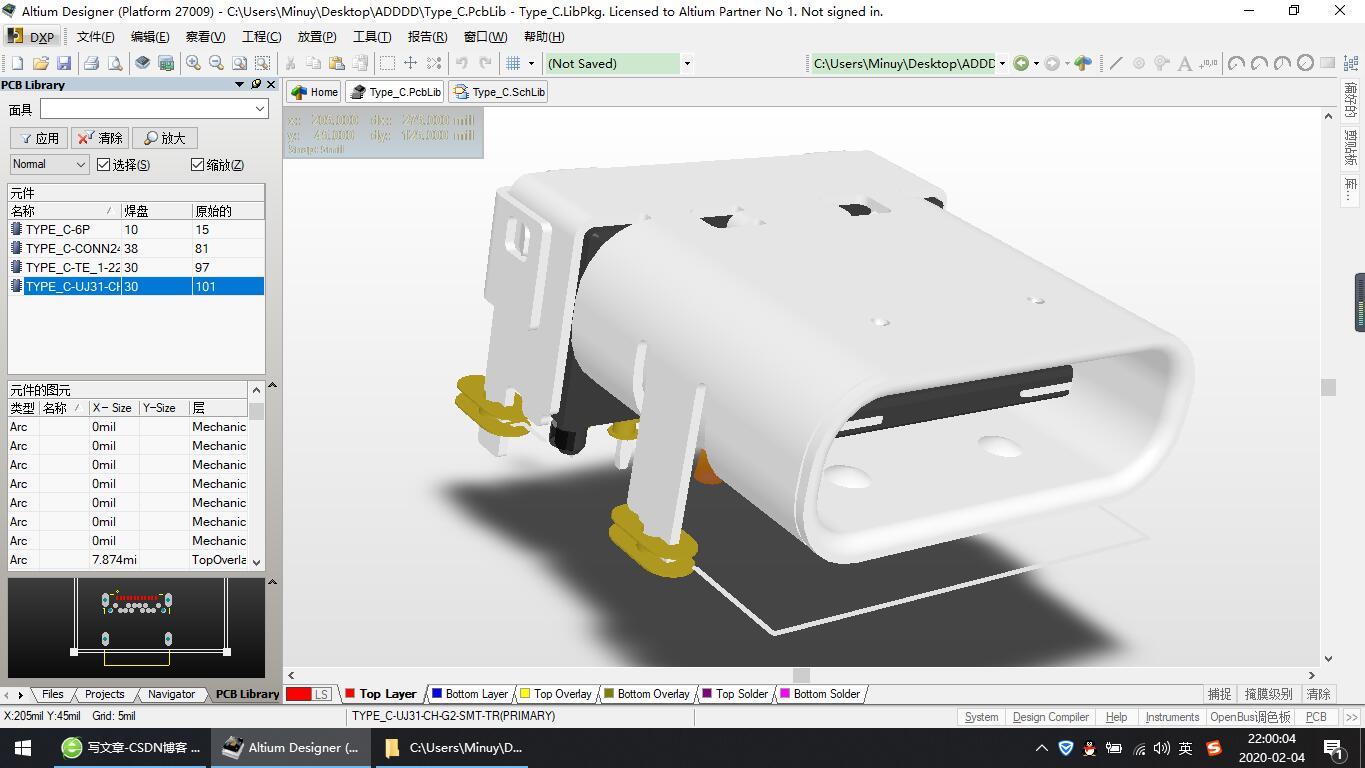This screenshot has height=768, width=1365.
Task: Open the grid icon dropdown arrow
Action: pyautogui.click(x=531, y=63)
